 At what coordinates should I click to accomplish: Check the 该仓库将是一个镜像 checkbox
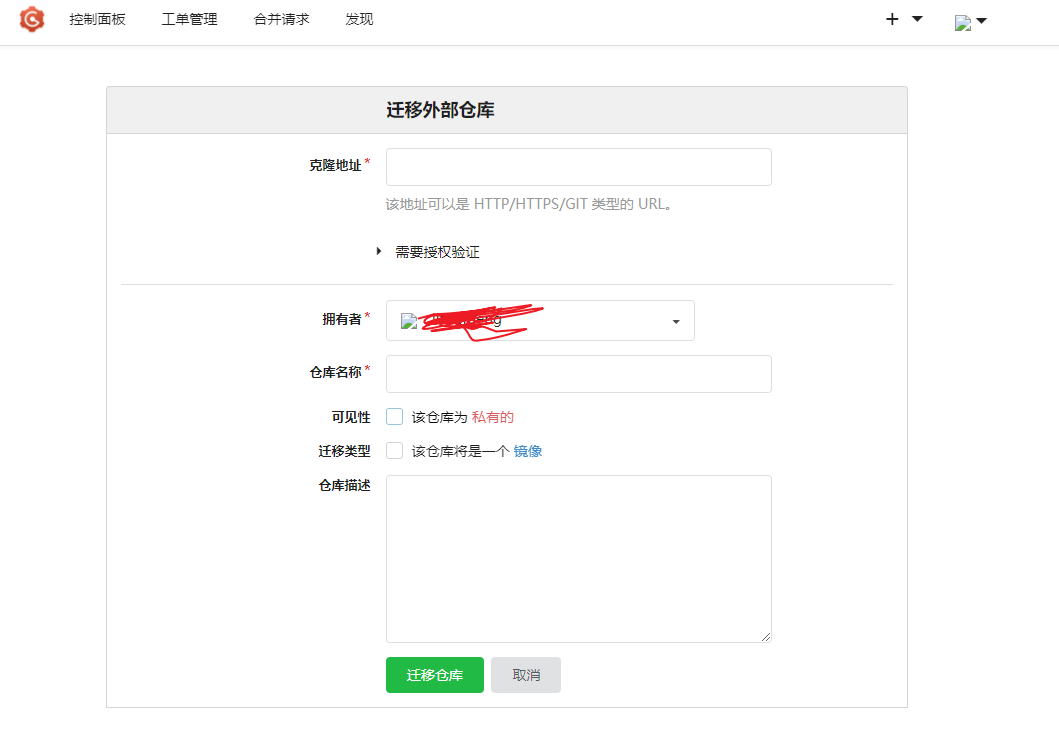[x=394, y=450]
